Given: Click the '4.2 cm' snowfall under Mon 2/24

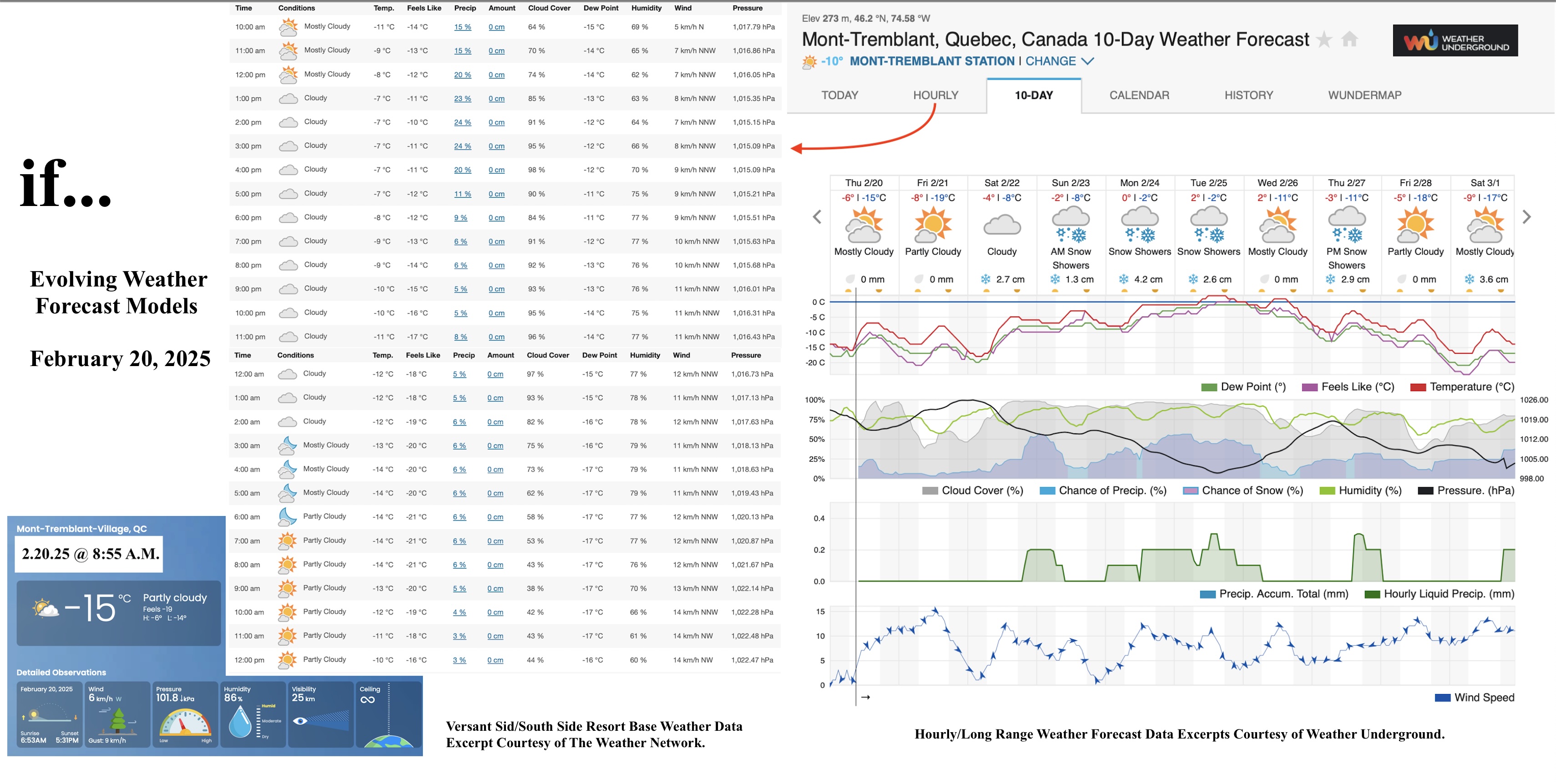Looking at the screenshot, I should pos(1148,279).
